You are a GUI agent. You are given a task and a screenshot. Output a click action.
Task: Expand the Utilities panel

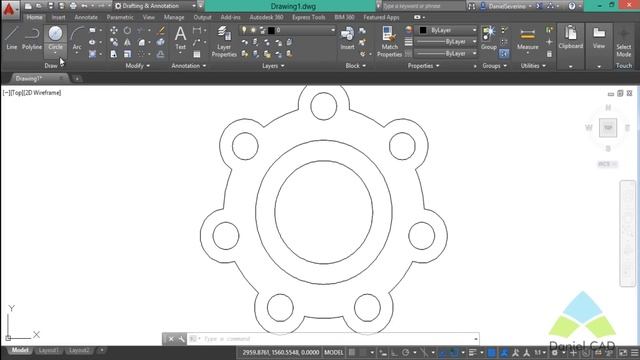click(533, 66)
